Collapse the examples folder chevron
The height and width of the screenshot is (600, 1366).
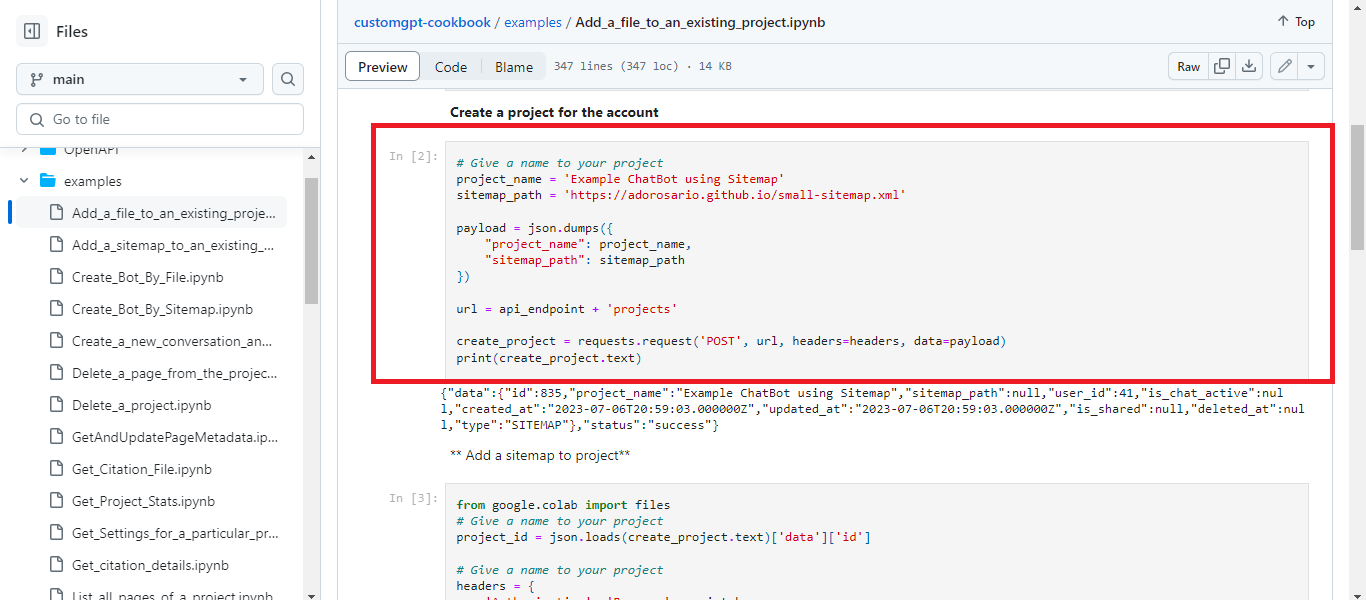pyautogui.click(x=24, y=181)
